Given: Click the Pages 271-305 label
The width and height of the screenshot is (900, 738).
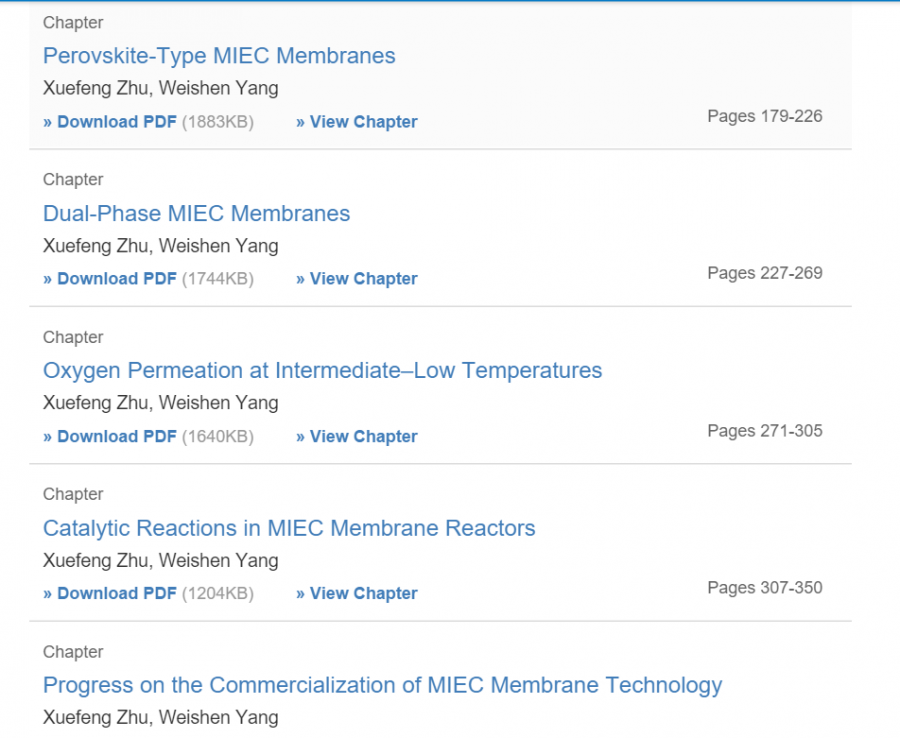Looking at the screenshot, I should 764,431.
